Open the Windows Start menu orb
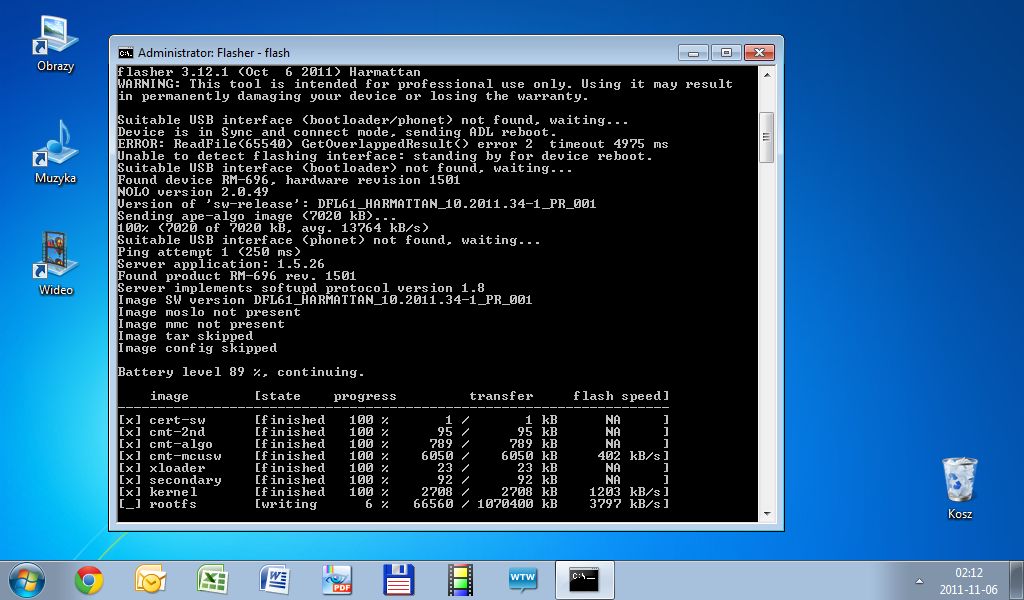The width and height of the screenshot is (1024, 600). (x=27, y=580)
